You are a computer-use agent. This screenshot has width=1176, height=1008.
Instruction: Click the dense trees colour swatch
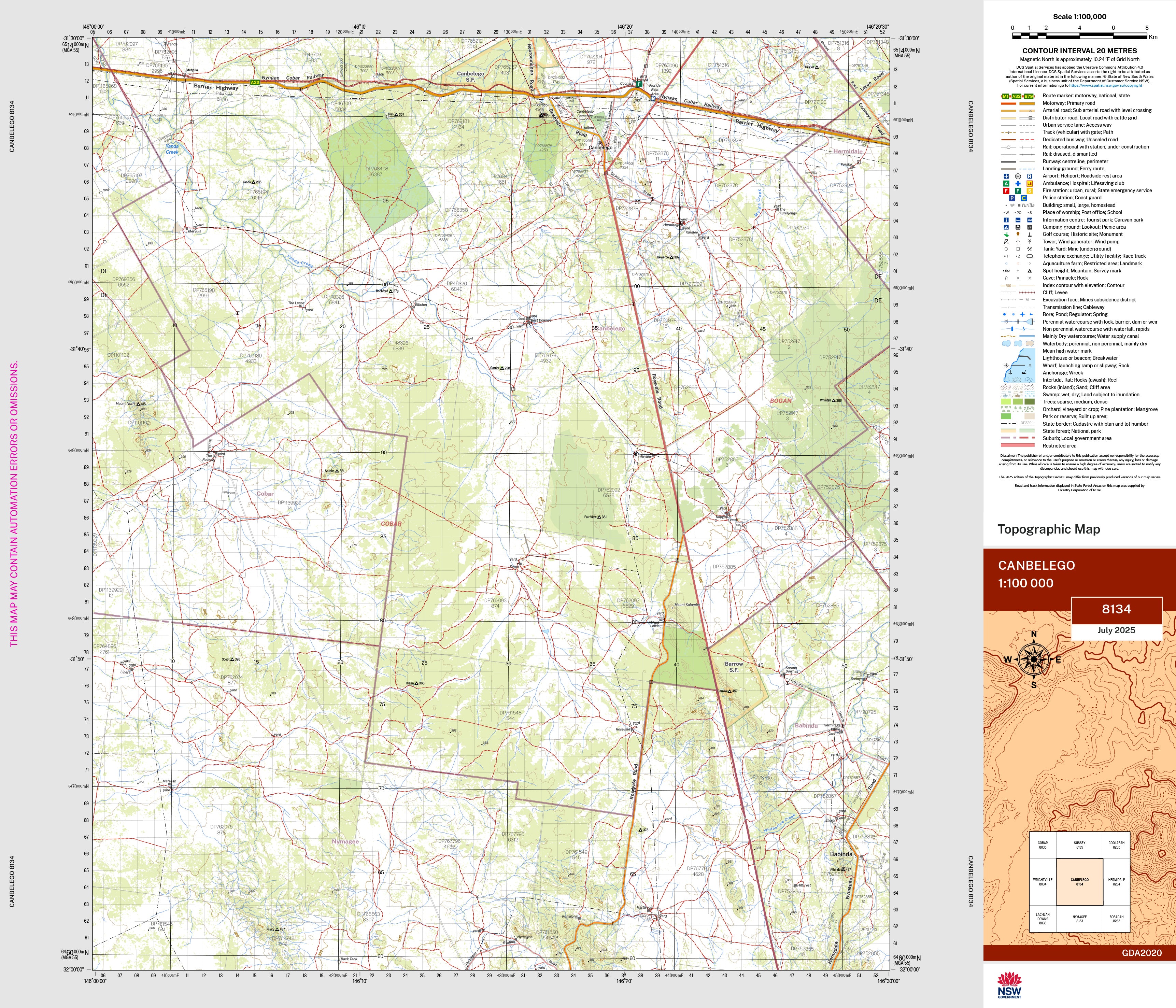[x=1030, y=402]
